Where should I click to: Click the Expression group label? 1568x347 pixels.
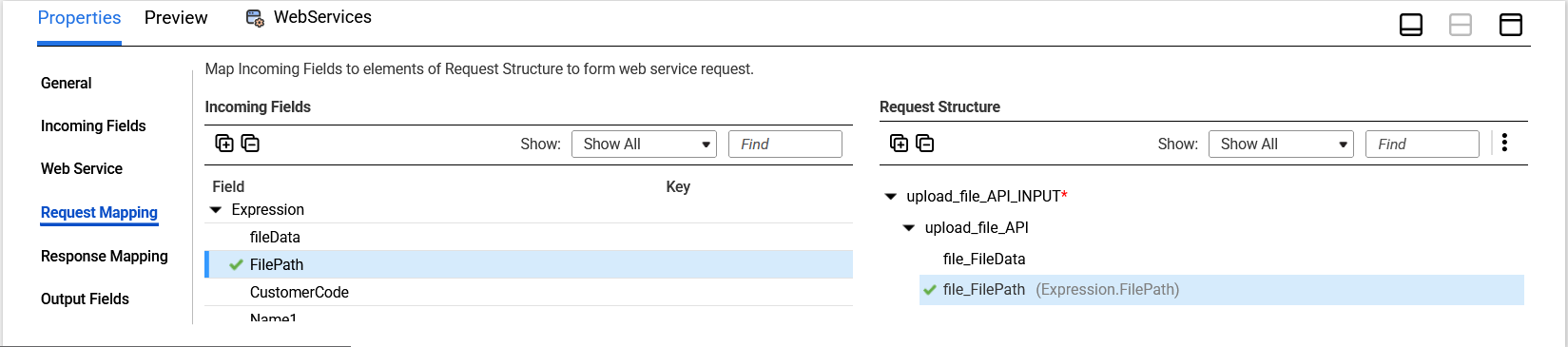(268, 210)
